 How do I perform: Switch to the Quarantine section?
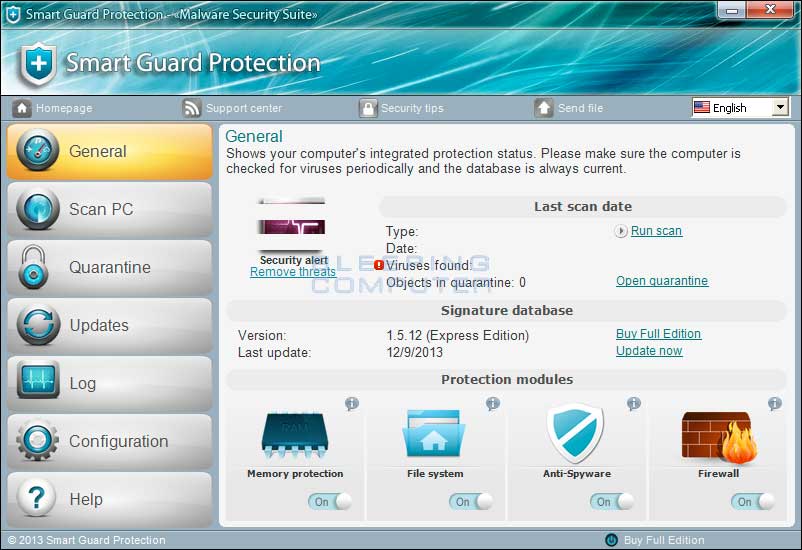coord(109,267)
